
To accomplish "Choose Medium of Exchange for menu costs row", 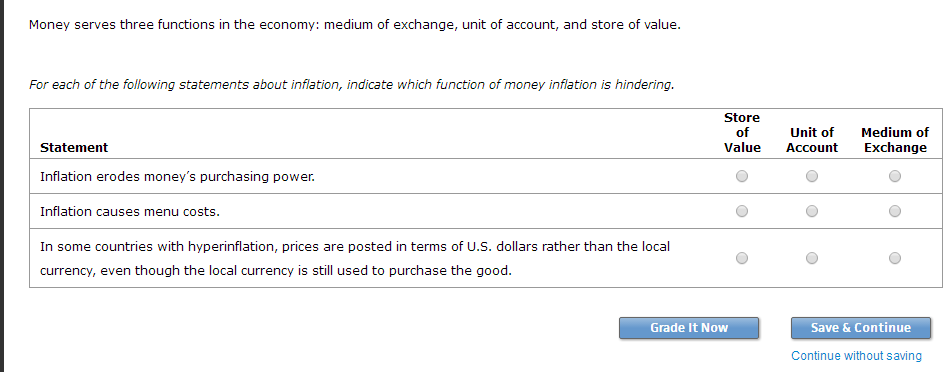I will click(x=895, y=211).
